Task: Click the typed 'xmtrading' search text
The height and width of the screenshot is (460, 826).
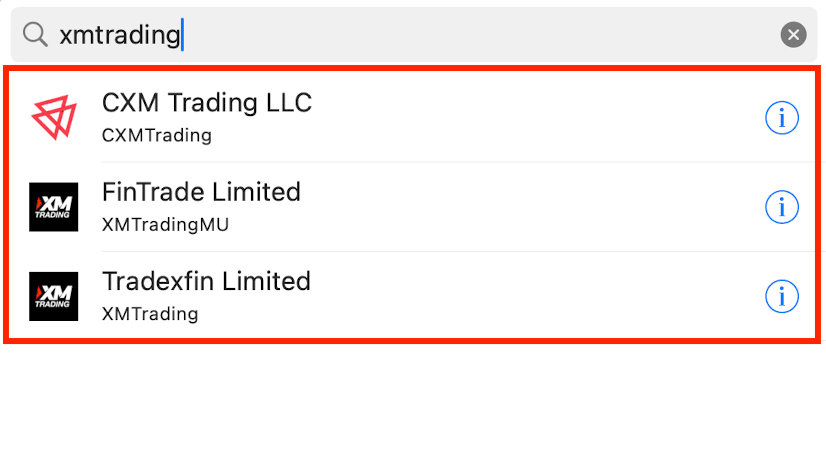Action: [x=120, y=35]
